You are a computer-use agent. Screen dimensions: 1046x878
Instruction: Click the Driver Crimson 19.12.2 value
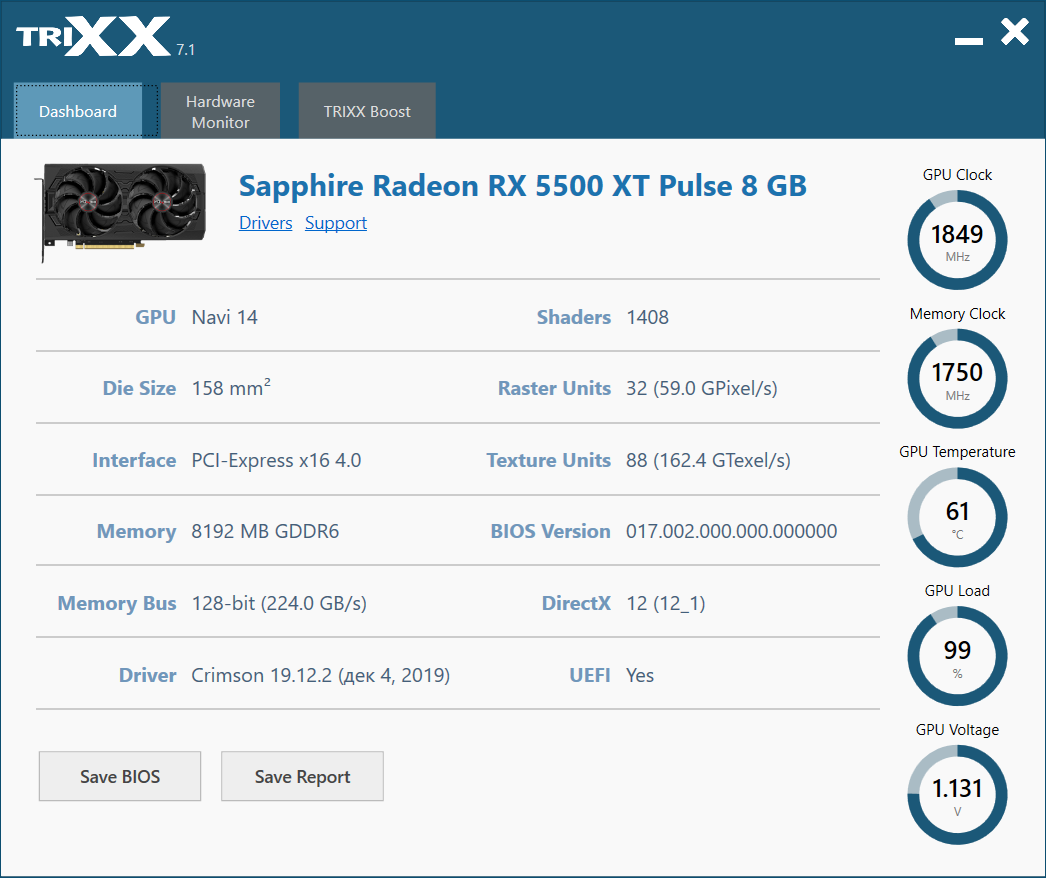(320, 675)
